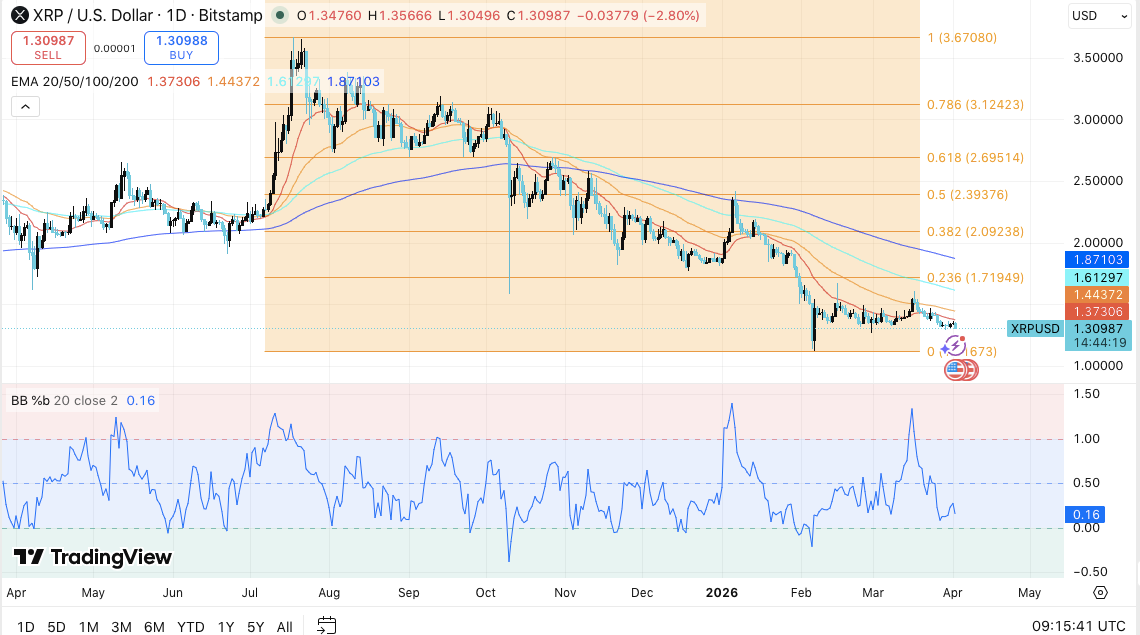Open the USD currency dropdown
Screen dimensions: 1140x635
(x=1099, y=16)
